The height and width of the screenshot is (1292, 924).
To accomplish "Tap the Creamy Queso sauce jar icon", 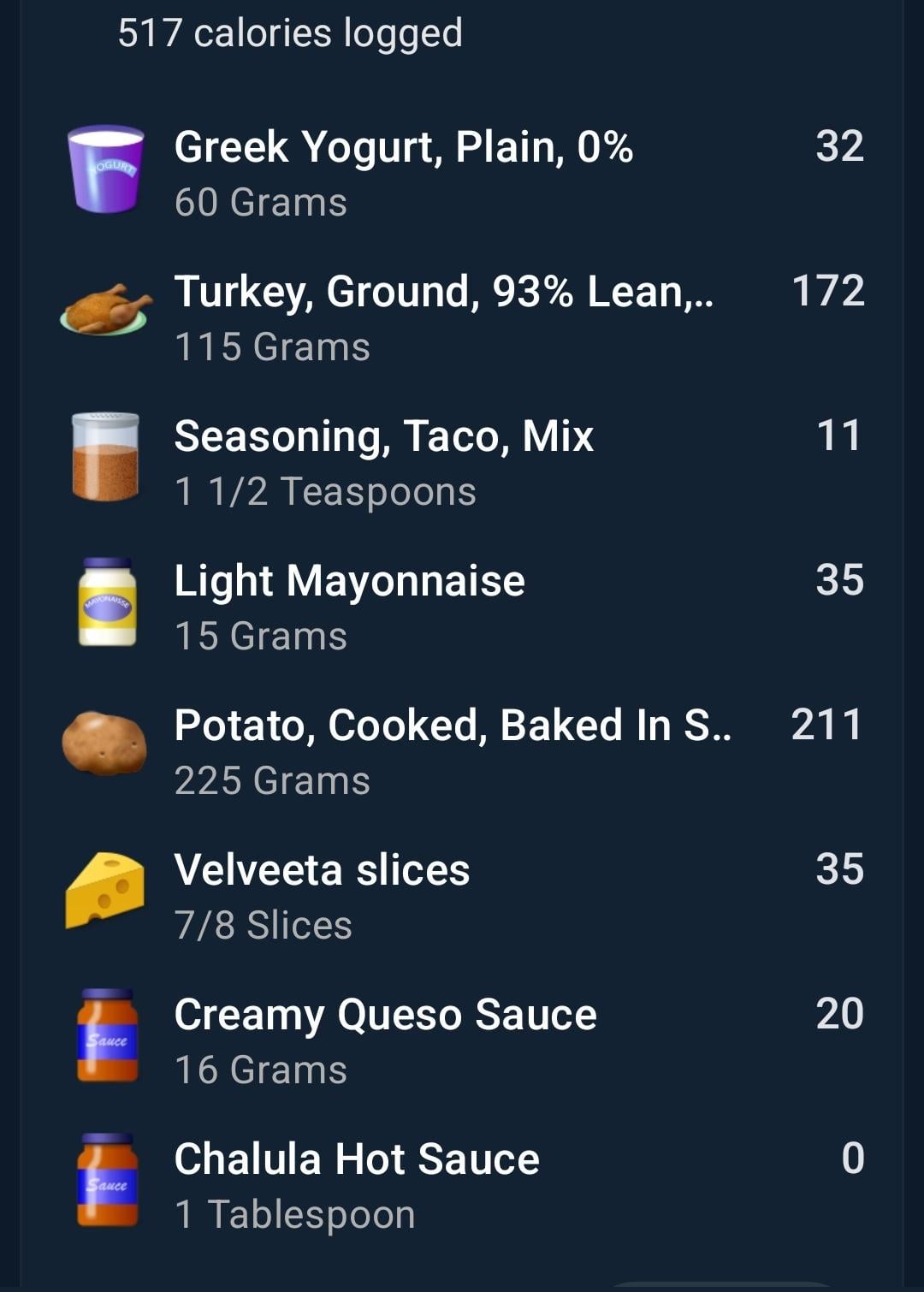I will pyautogui.click(x=107, y=1035).
